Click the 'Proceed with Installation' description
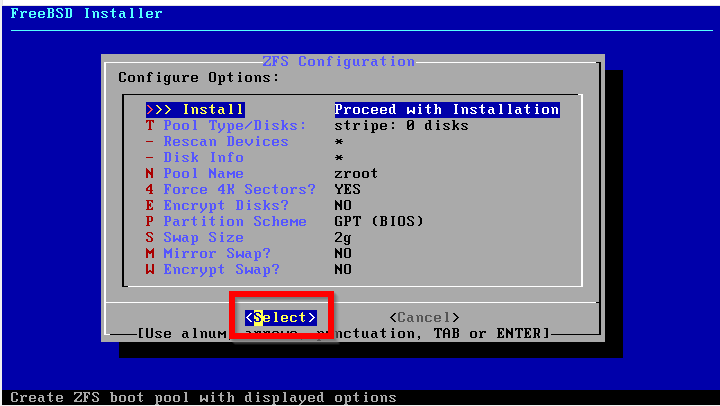Screen dimensions: 720x406 [x=447, y=110]
